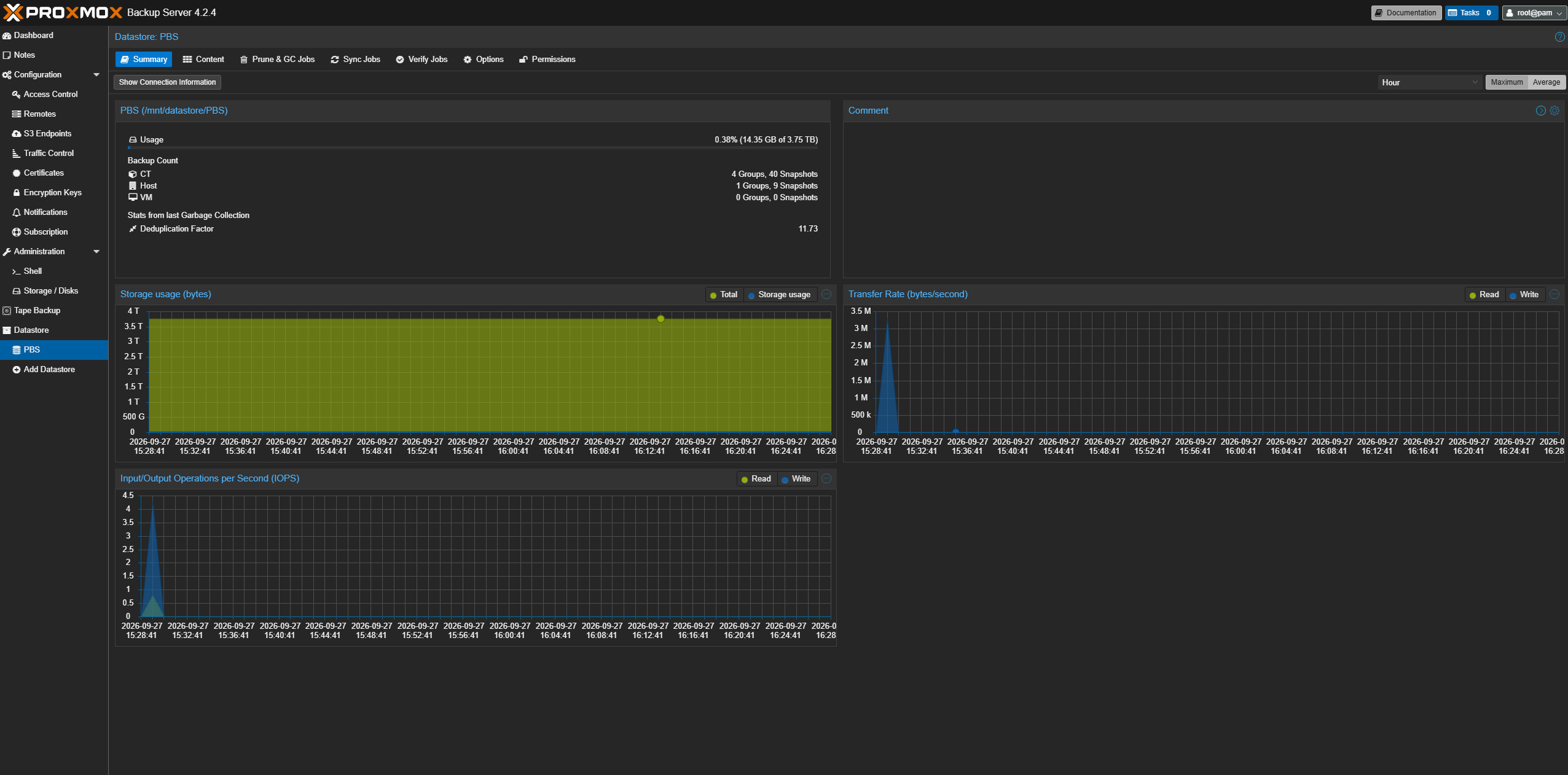Click the Usage progress bar
Screen dimensions: 1568x775
(x=472, y=148)
